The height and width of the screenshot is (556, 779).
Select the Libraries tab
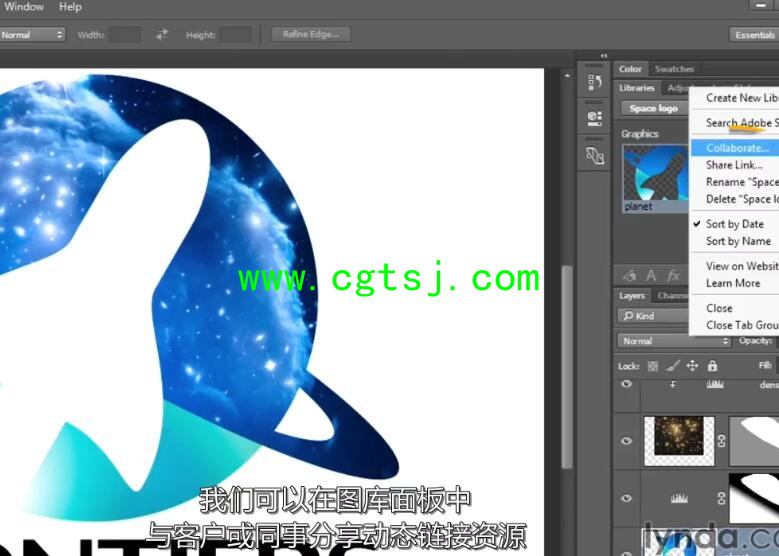(x=636, y=88)
